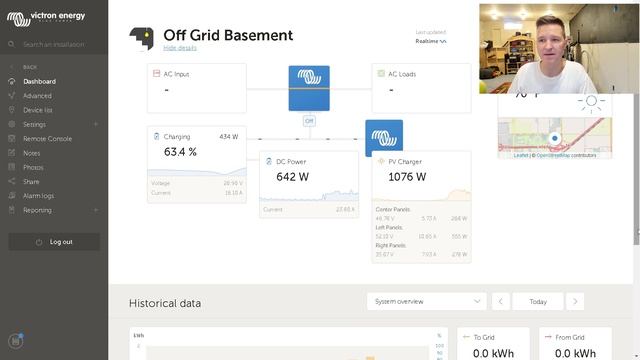Click the circular icon at sidebar bottom
640x360 pixels.
pos(16,340)
